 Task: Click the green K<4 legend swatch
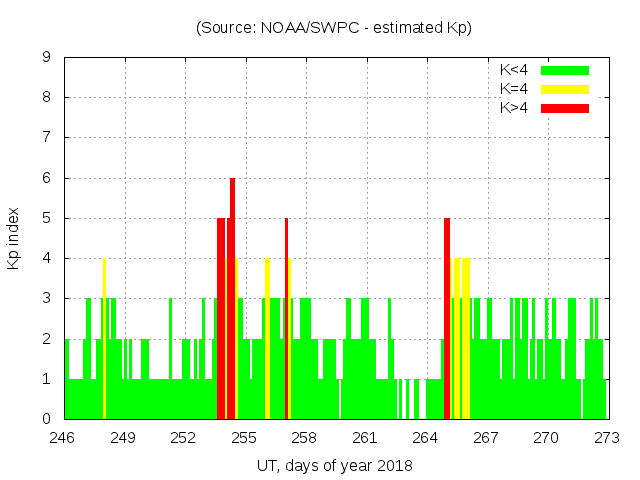[565, 70]
